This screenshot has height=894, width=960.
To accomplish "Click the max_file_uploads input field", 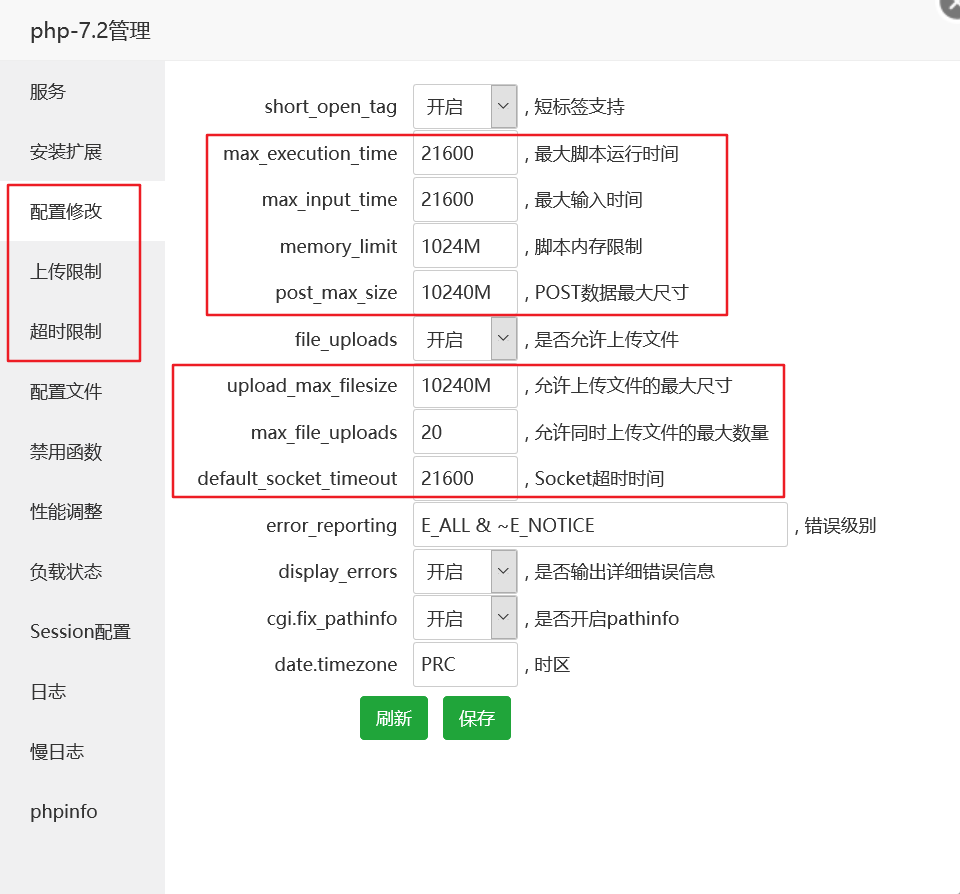I will coord(465,432).
